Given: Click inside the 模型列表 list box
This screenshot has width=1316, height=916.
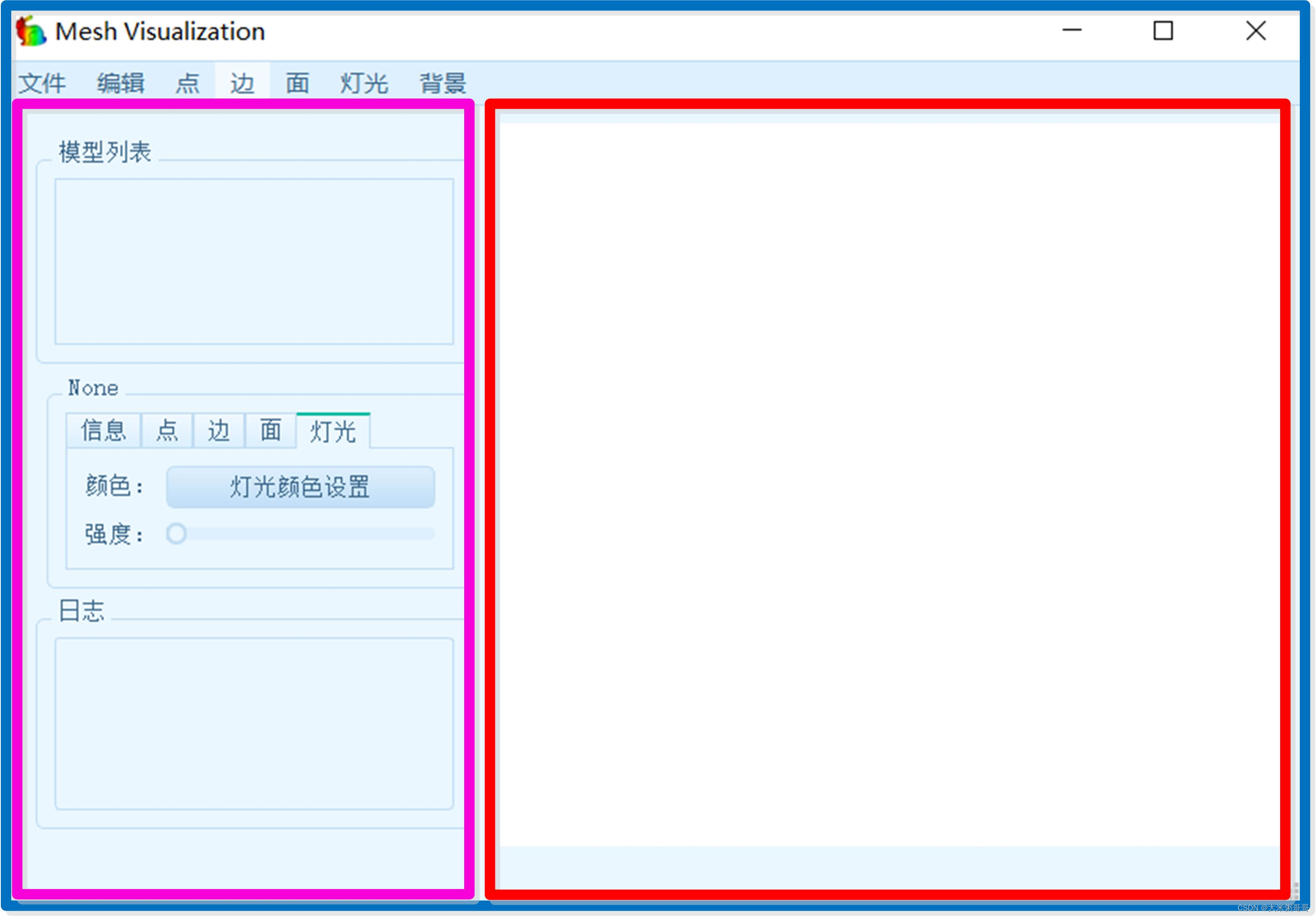Looking at the screenshot, I should coord(254,262).
